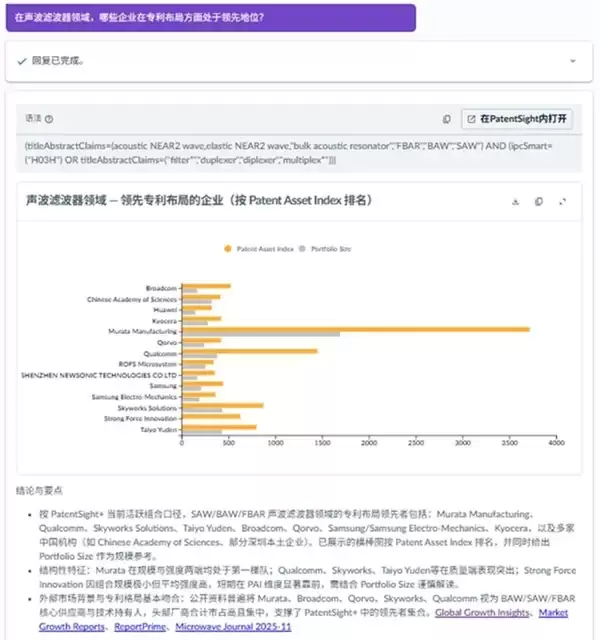
Task: Click the Murata Manufacturing gray portfolio bar
Action: click(x=261, y=334)
